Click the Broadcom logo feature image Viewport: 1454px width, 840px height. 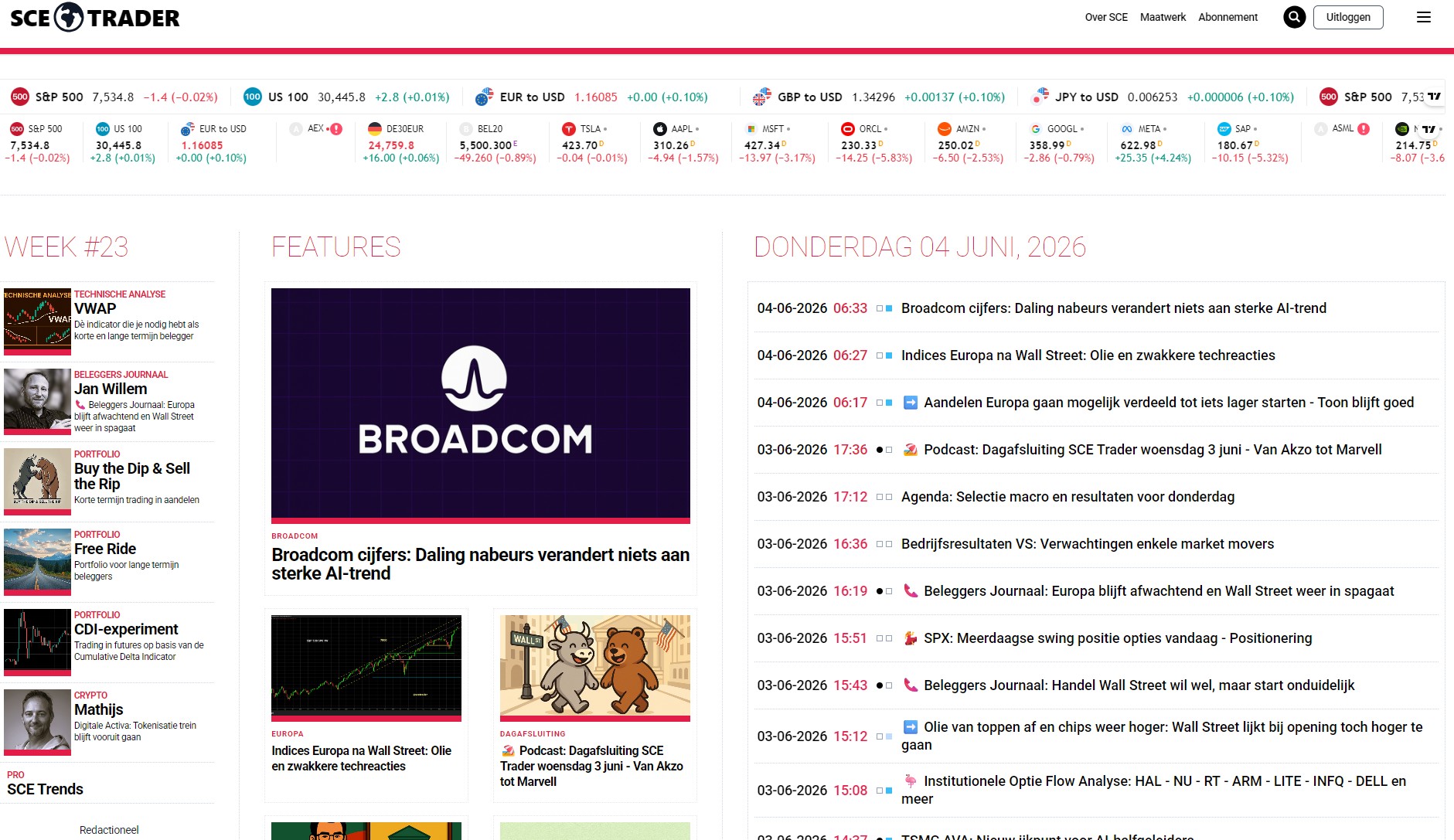click(480, 404)
